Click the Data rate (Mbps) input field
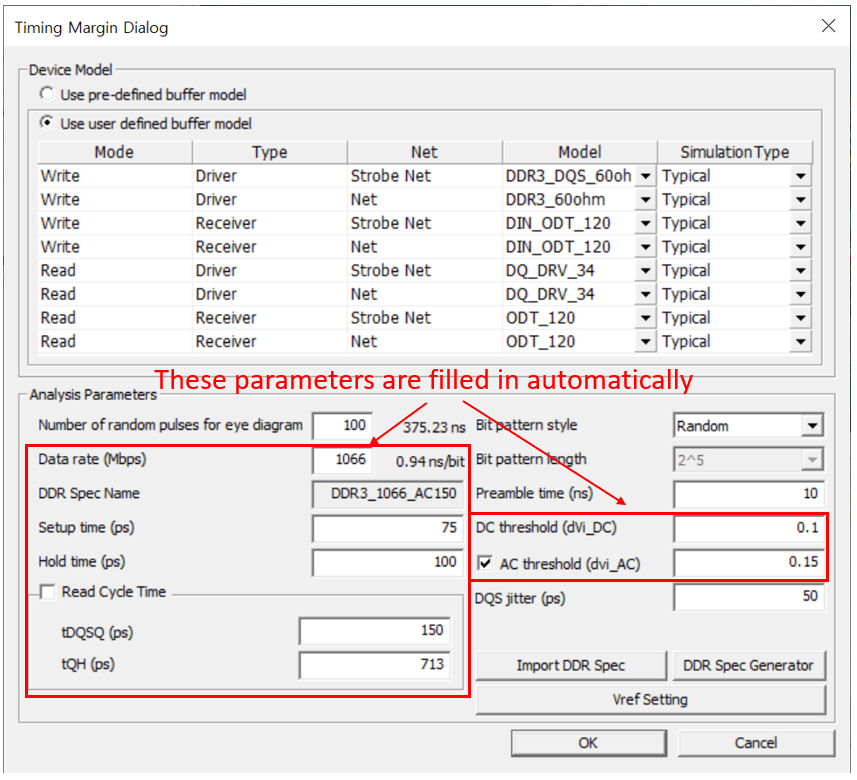Image resolution: width=857 pixels, height=780 pixels. point(341,460)
